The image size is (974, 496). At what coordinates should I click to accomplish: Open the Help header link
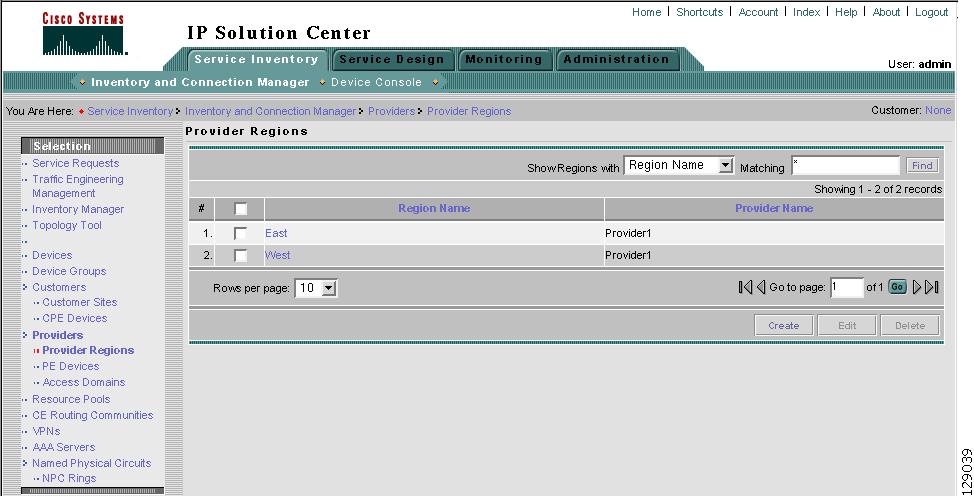pyautogui.click(x=846, y=12)
